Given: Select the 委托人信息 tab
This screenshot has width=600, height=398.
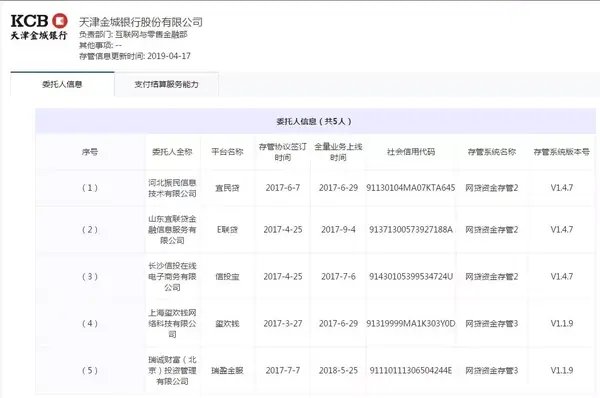Looking at the screenshot, I should 62,84.
